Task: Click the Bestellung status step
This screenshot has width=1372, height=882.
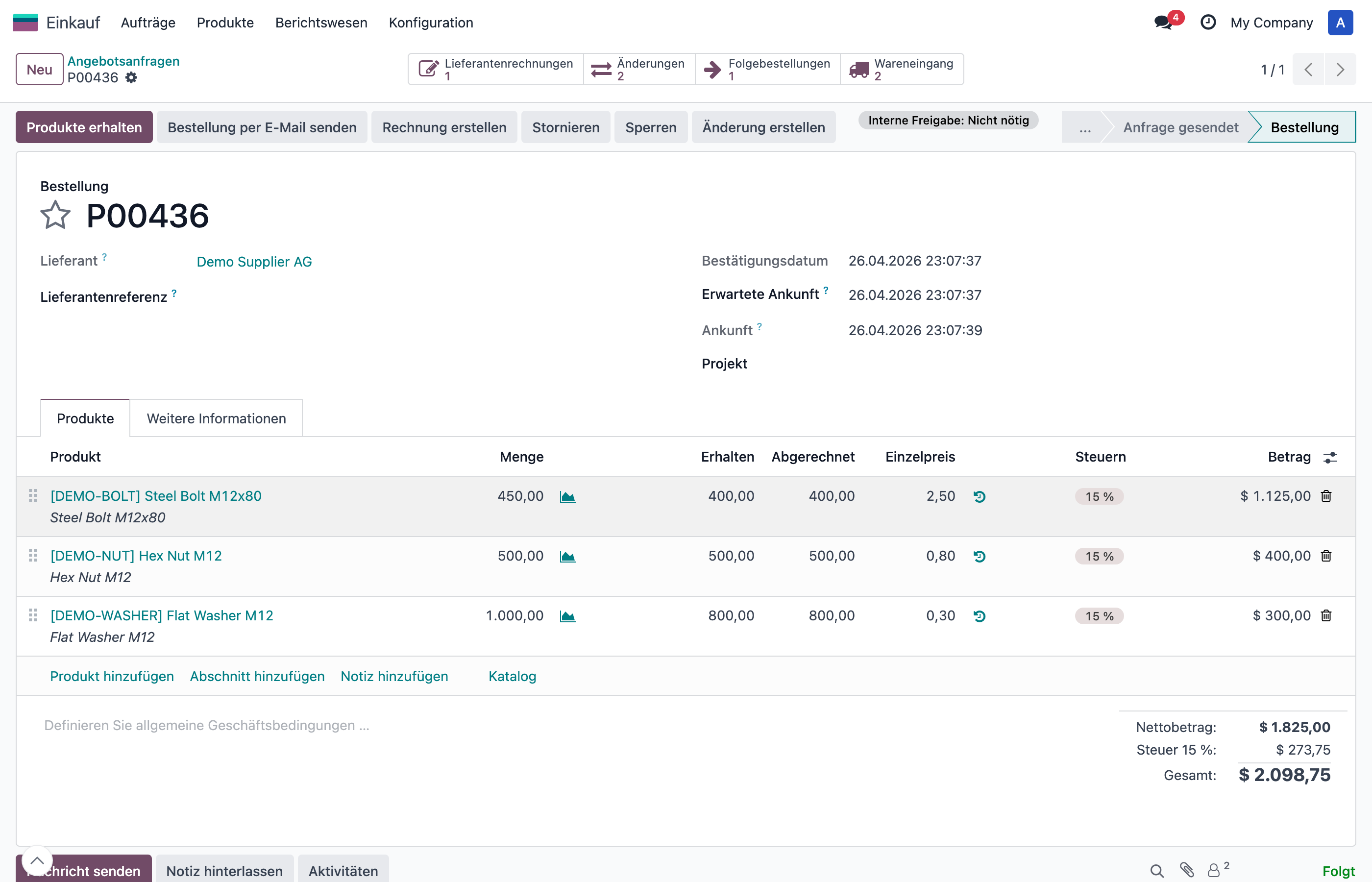Action: [x=1304, y=127]
